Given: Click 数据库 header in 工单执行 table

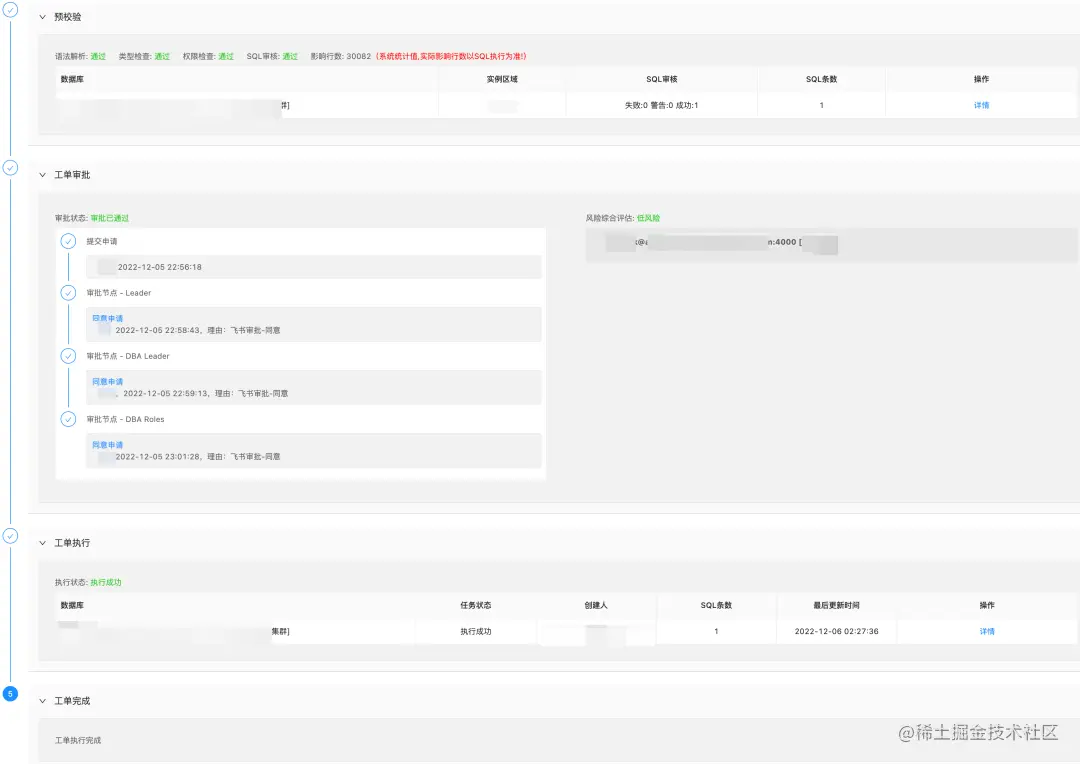Looking at the screenshot, I should click(x=72, y=606).
